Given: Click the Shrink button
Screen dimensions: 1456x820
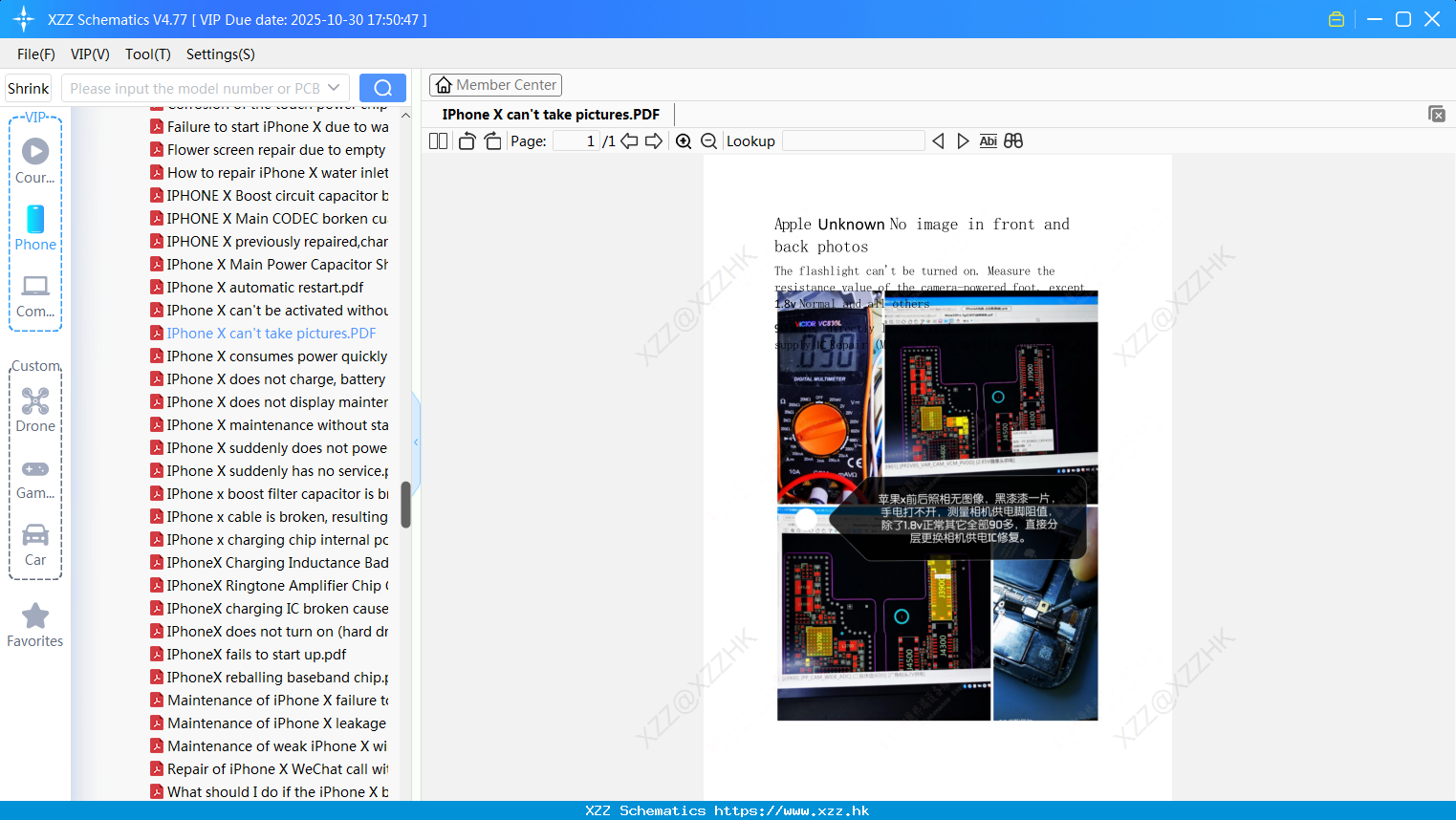Looking at the screenshot, I should pos(29,88).
